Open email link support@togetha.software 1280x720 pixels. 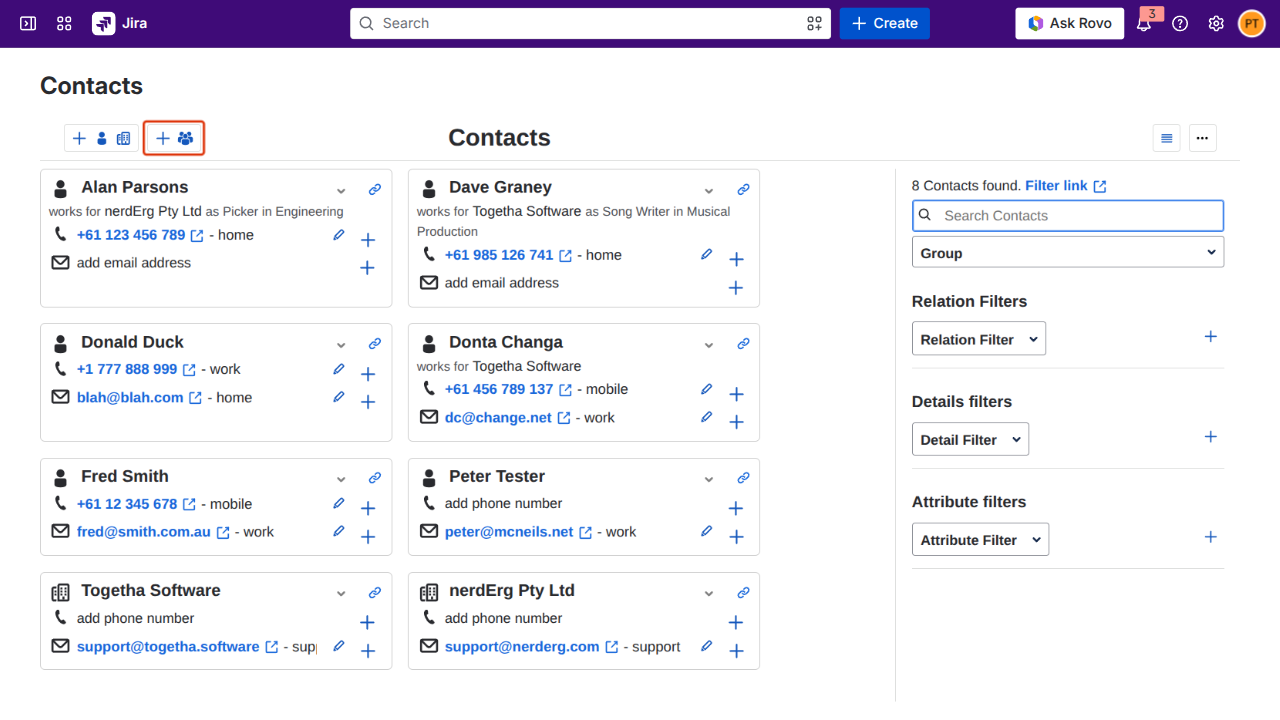[168, 646]
